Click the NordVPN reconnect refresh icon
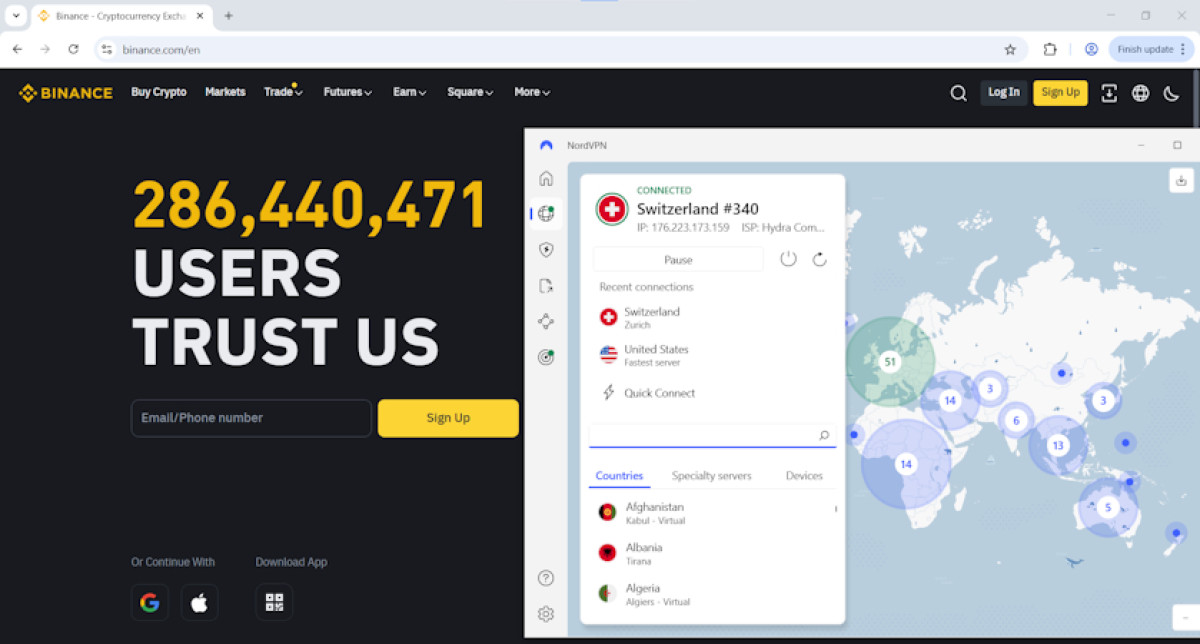 tap(820, 259)
